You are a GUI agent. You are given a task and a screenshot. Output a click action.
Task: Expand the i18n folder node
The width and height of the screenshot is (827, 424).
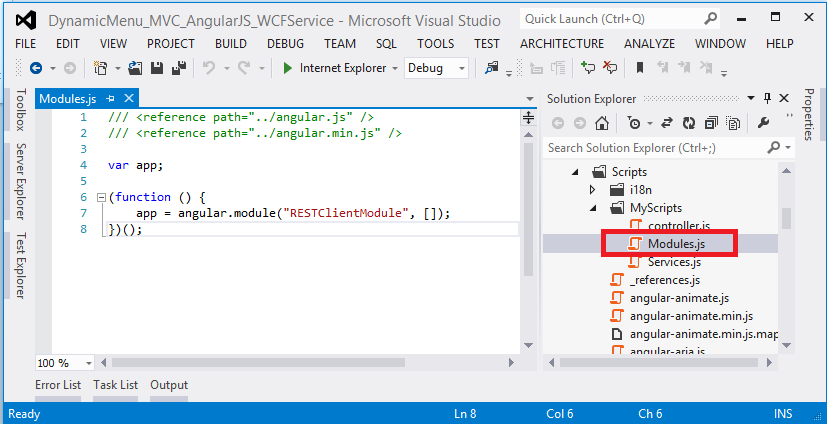[x=592, y=190]
